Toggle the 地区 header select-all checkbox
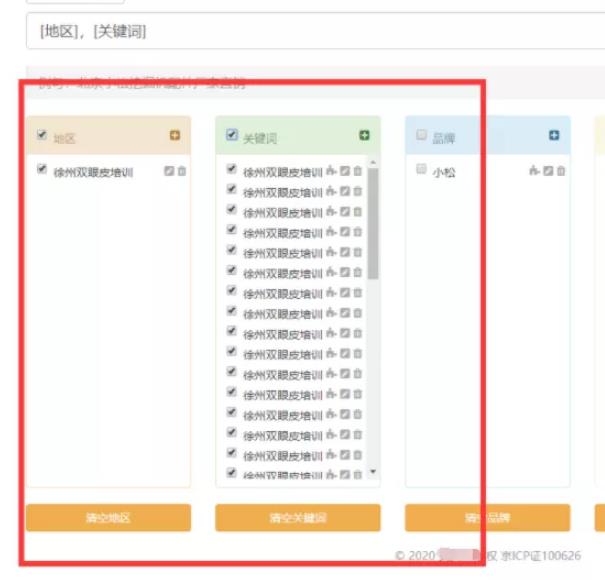 [x=42, y=135]
